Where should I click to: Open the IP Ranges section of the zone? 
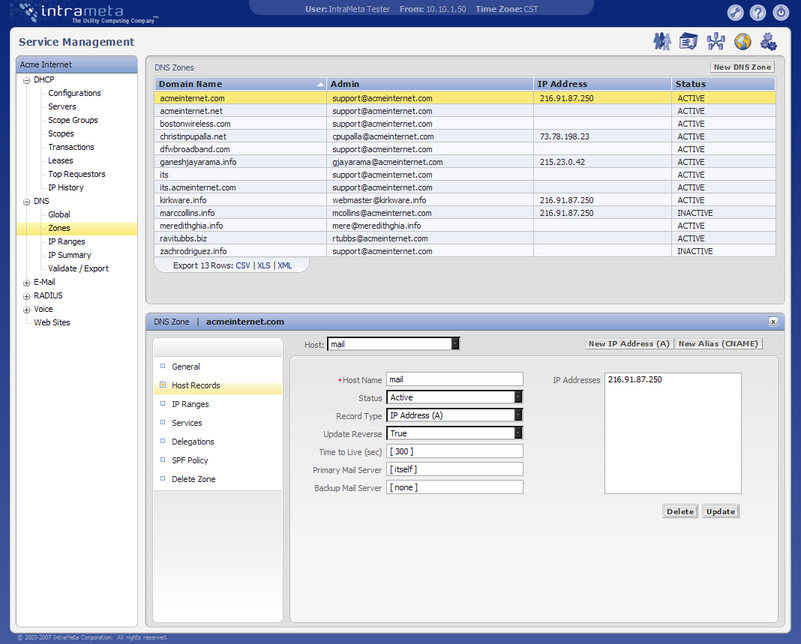[x=190, y=404]
